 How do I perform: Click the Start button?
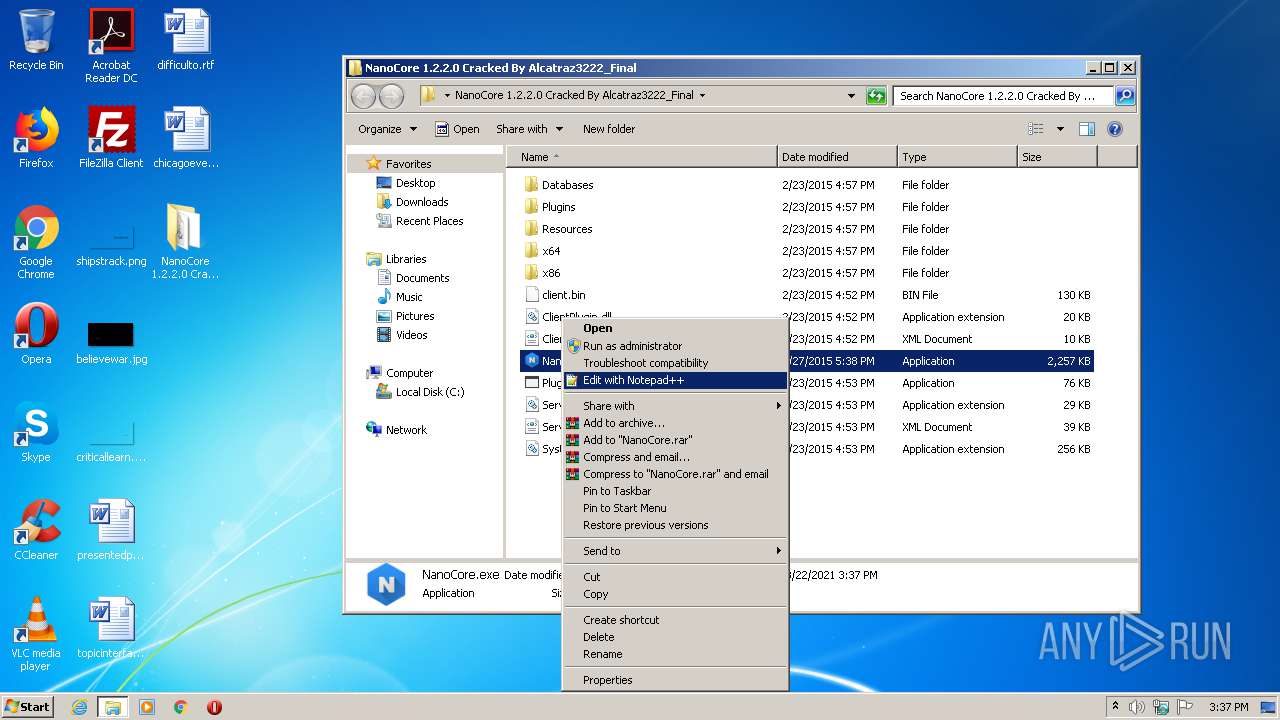pos(28,707)
